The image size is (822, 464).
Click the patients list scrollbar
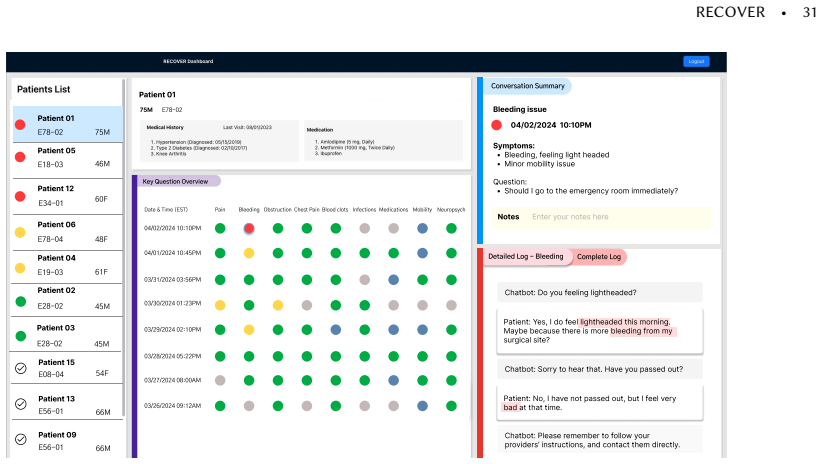pyautogui.click(x=124, y=246)
